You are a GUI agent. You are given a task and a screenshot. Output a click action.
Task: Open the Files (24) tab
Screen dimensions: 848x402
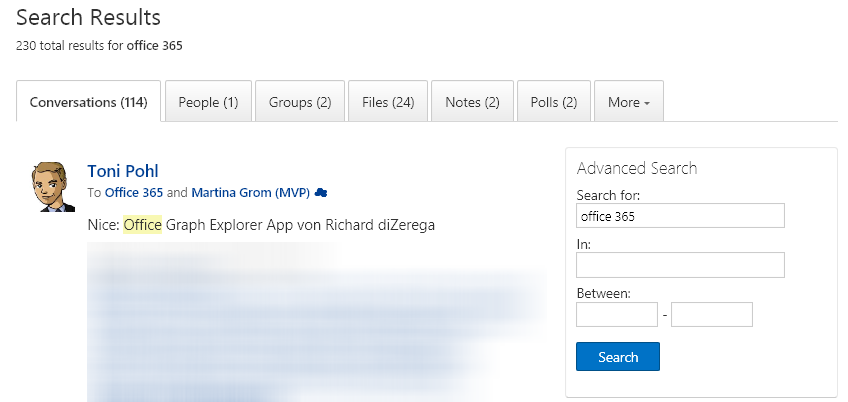click(x=388, y=102)
